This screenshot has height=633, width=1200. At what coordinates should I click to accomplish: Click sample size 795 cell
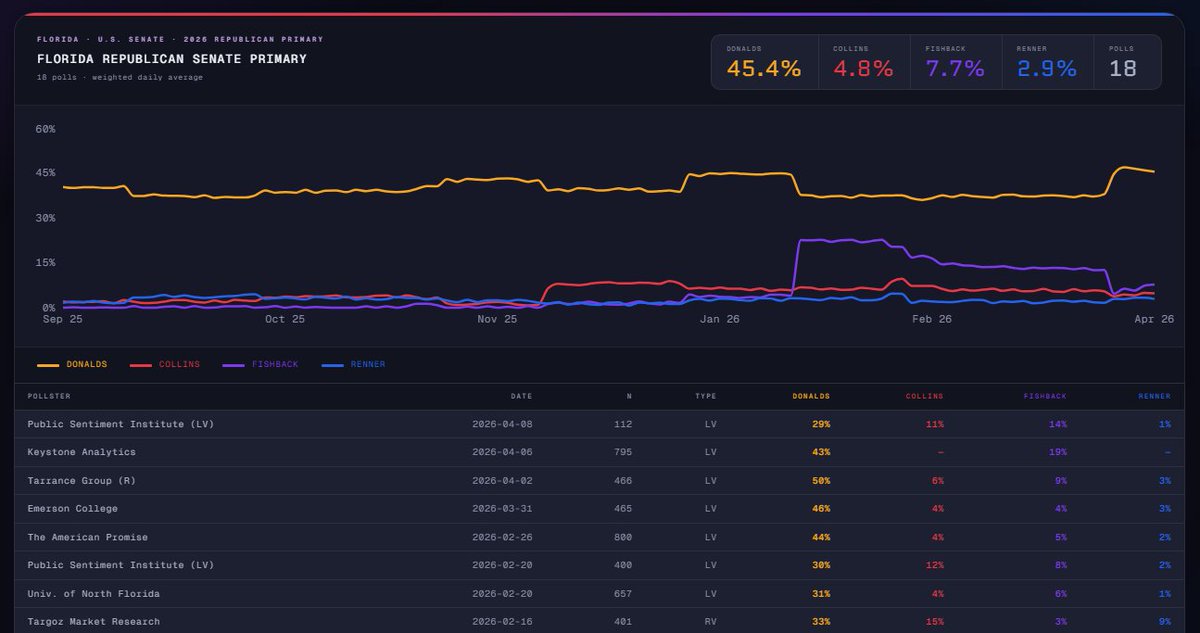[623, 452]
